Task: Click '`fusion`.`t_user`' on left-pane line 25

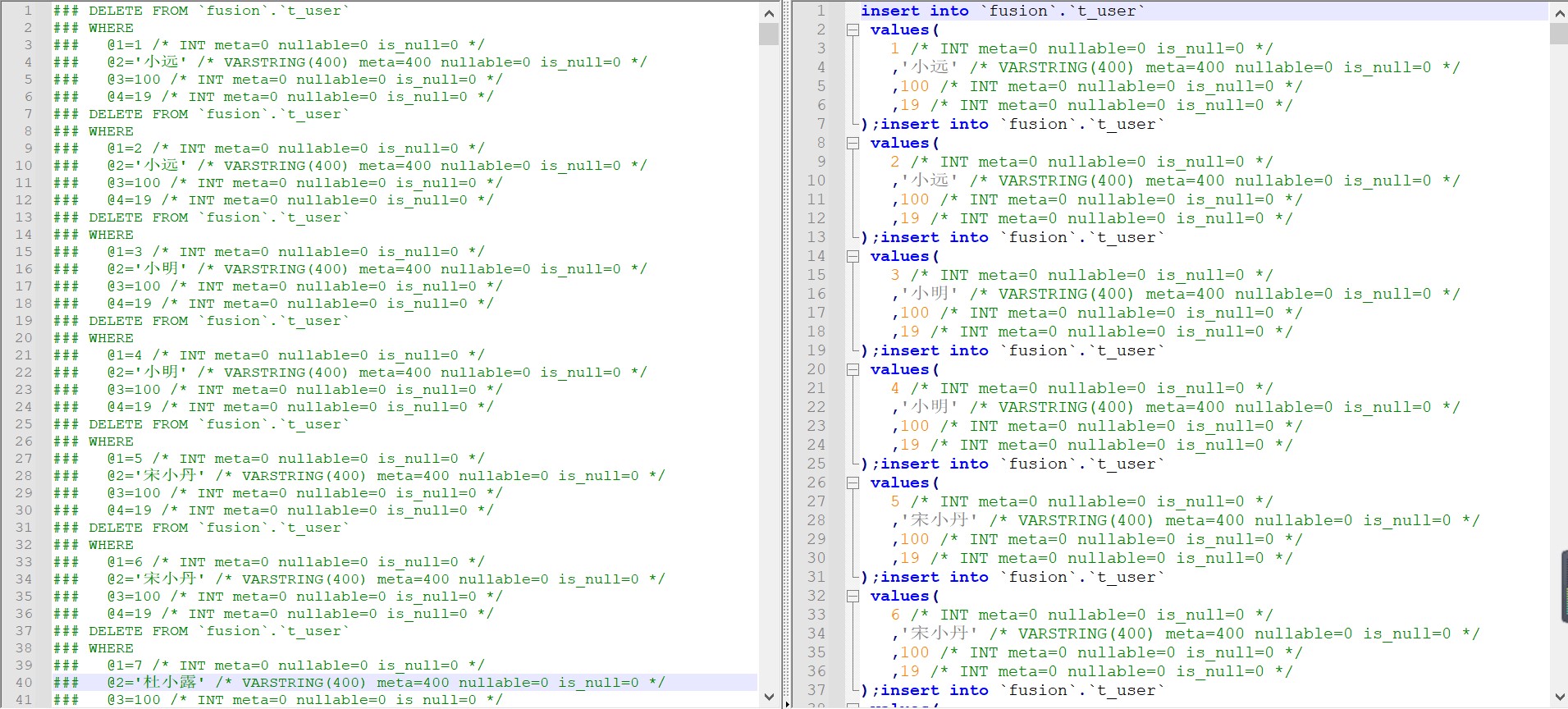Action: pos(274,424)
